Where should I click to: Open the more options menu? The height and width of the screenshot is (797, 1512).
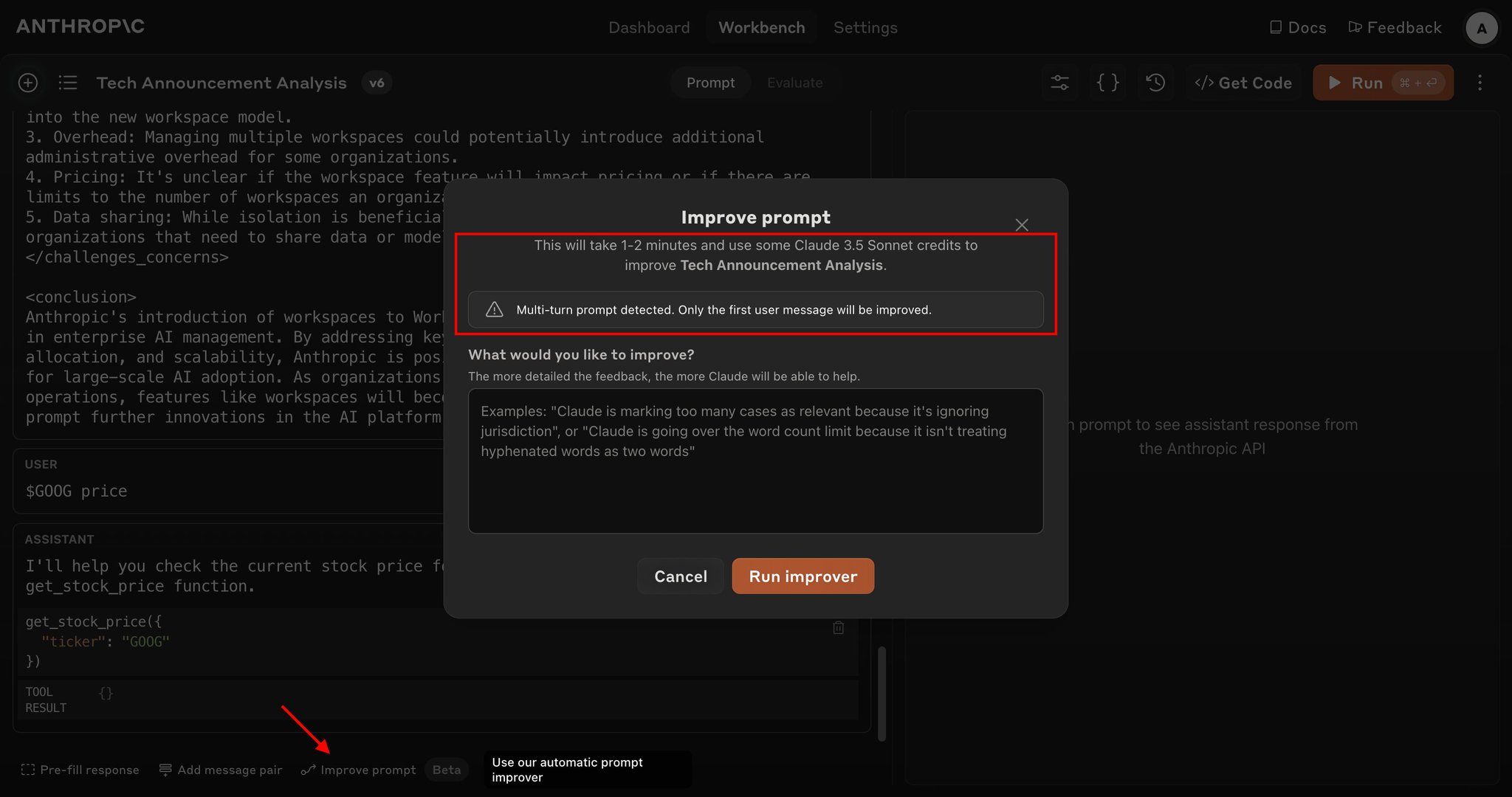tap(1480, 83)
